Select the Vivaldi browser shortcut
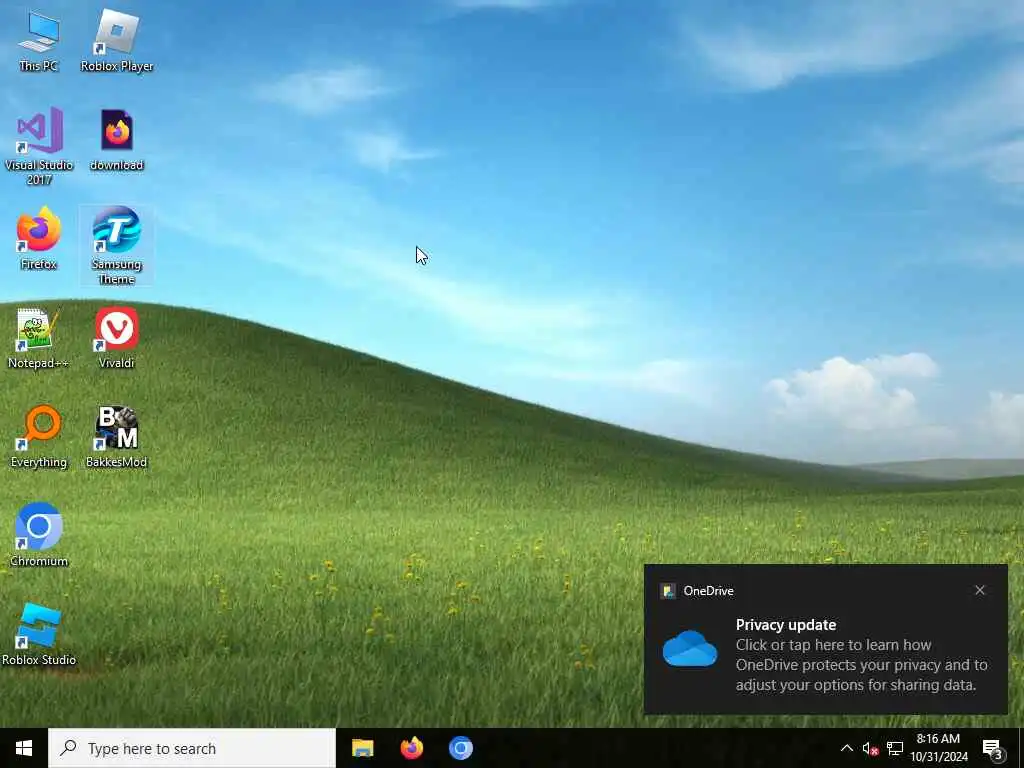Image resolution: width=1024 pixels, height=768 pixels. click(x=117, y=338)
